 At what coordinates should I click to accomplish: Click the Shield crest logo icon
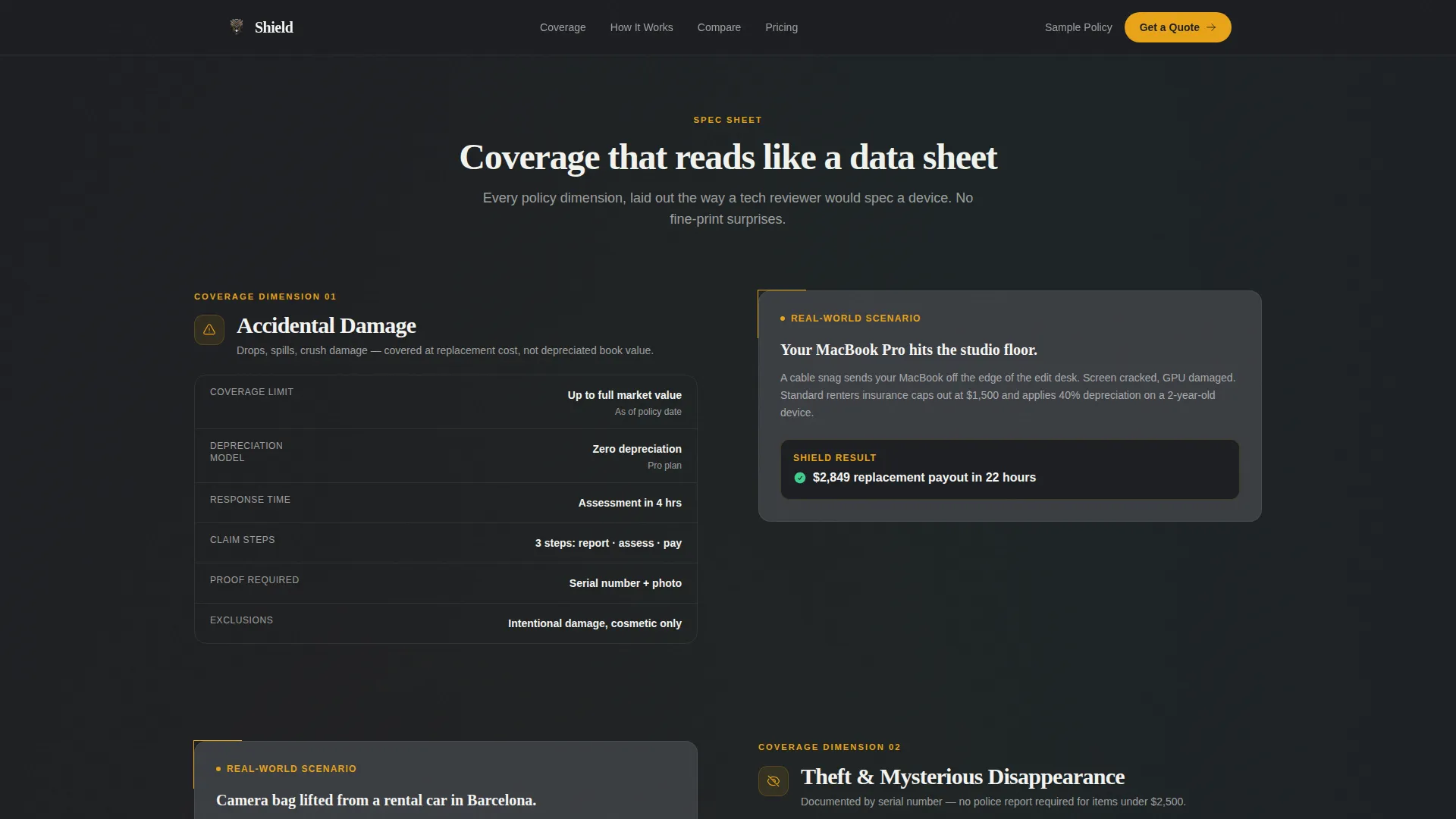pos(237,27)
